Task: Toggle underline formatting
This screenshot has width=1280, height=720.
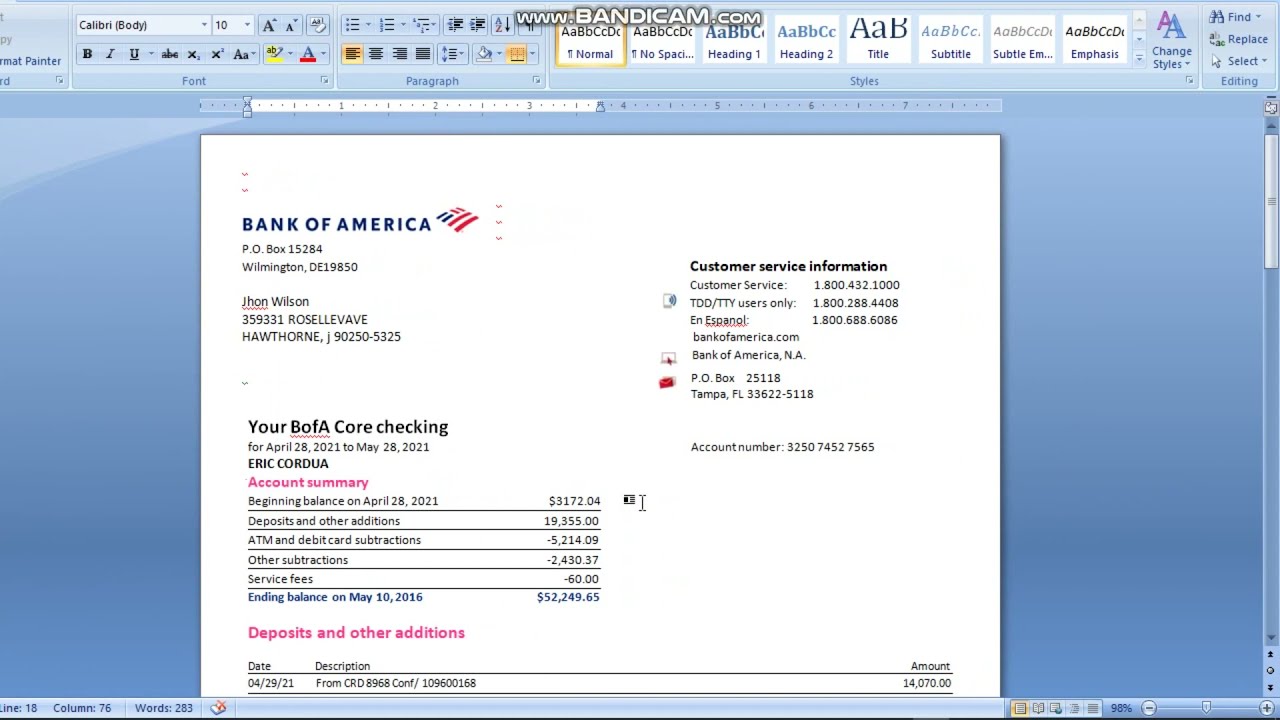Action: [x=133, y=54]
